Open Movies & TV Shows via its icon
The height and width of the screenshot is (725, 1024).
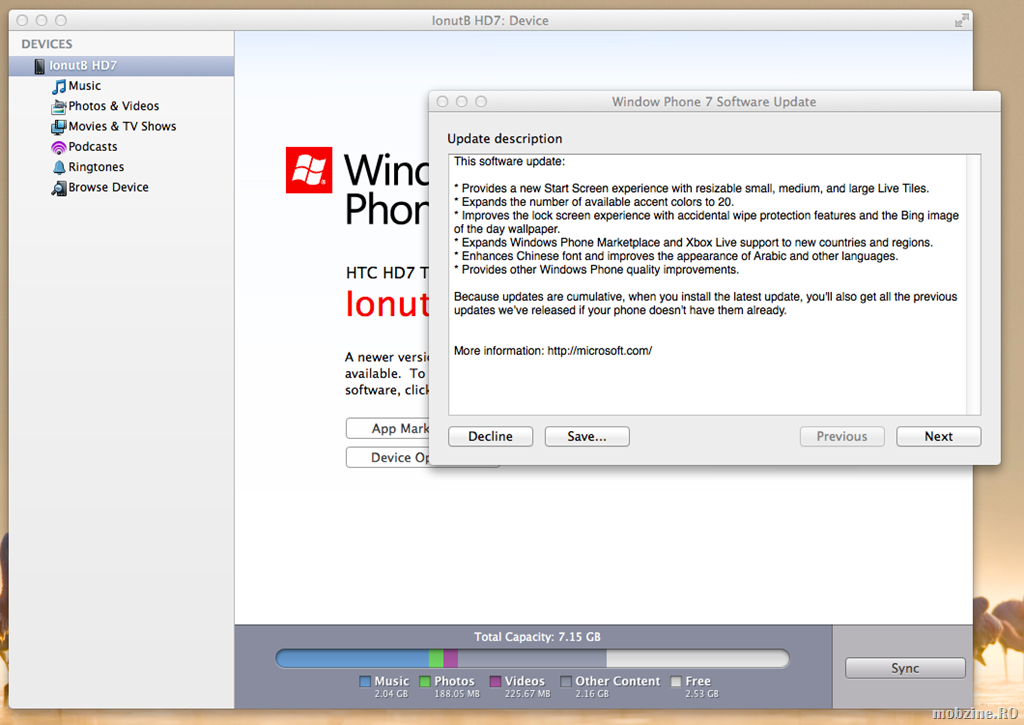pos(59,127)
